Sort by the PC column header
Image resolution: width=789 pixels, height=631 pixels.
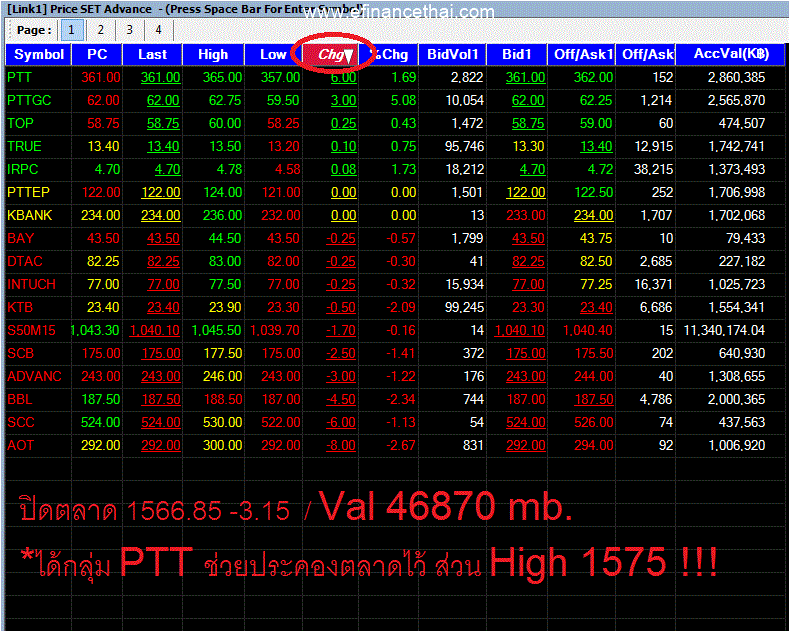pos(97,54)
